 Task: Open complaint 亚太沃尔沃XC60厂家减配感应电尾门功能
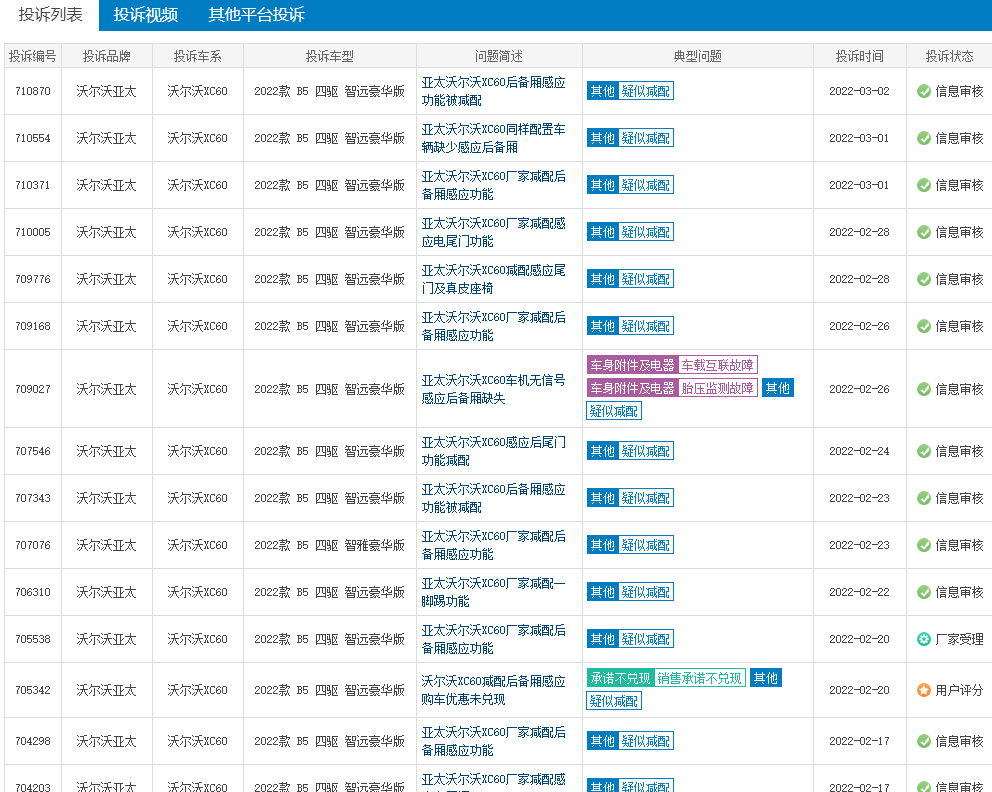pyautogui.click(x=493, y=232)
